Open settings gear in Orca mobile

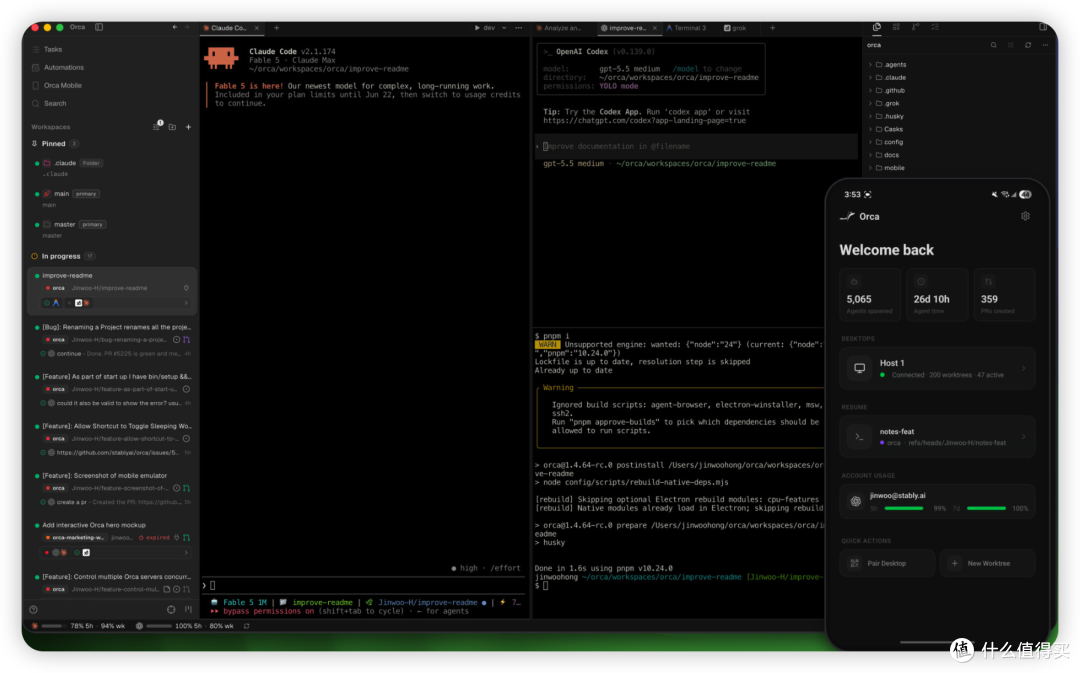(x=1025, y=216)
